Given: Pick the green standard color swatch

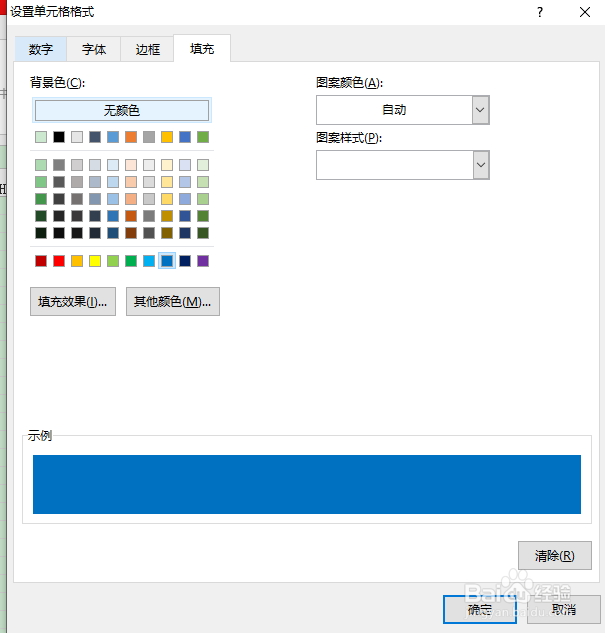Looking at the screenshot, I should [x=131, y=261].
